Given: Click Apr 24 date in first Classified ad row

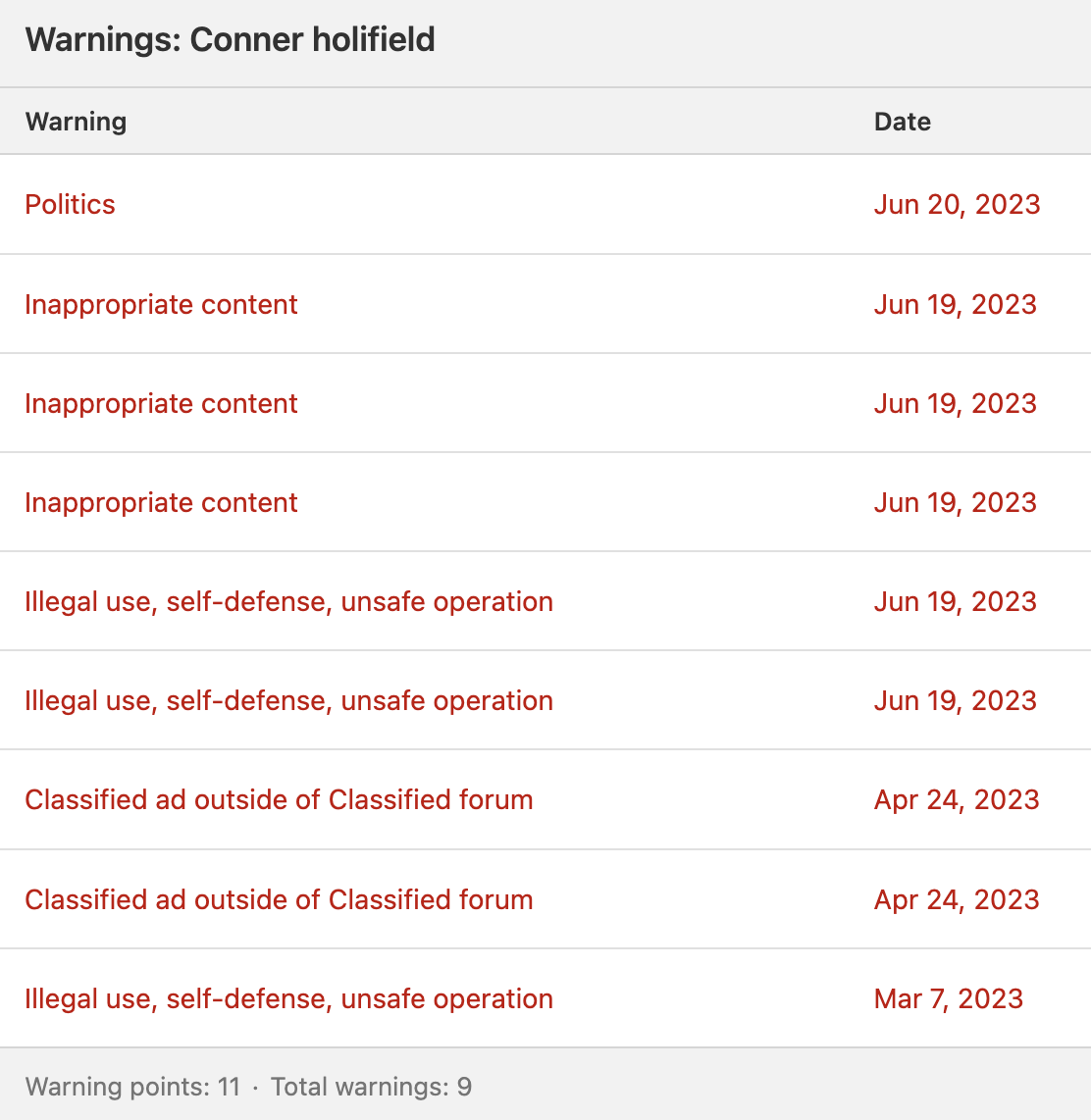Looking at the screenshot, I should click(956, 800).
